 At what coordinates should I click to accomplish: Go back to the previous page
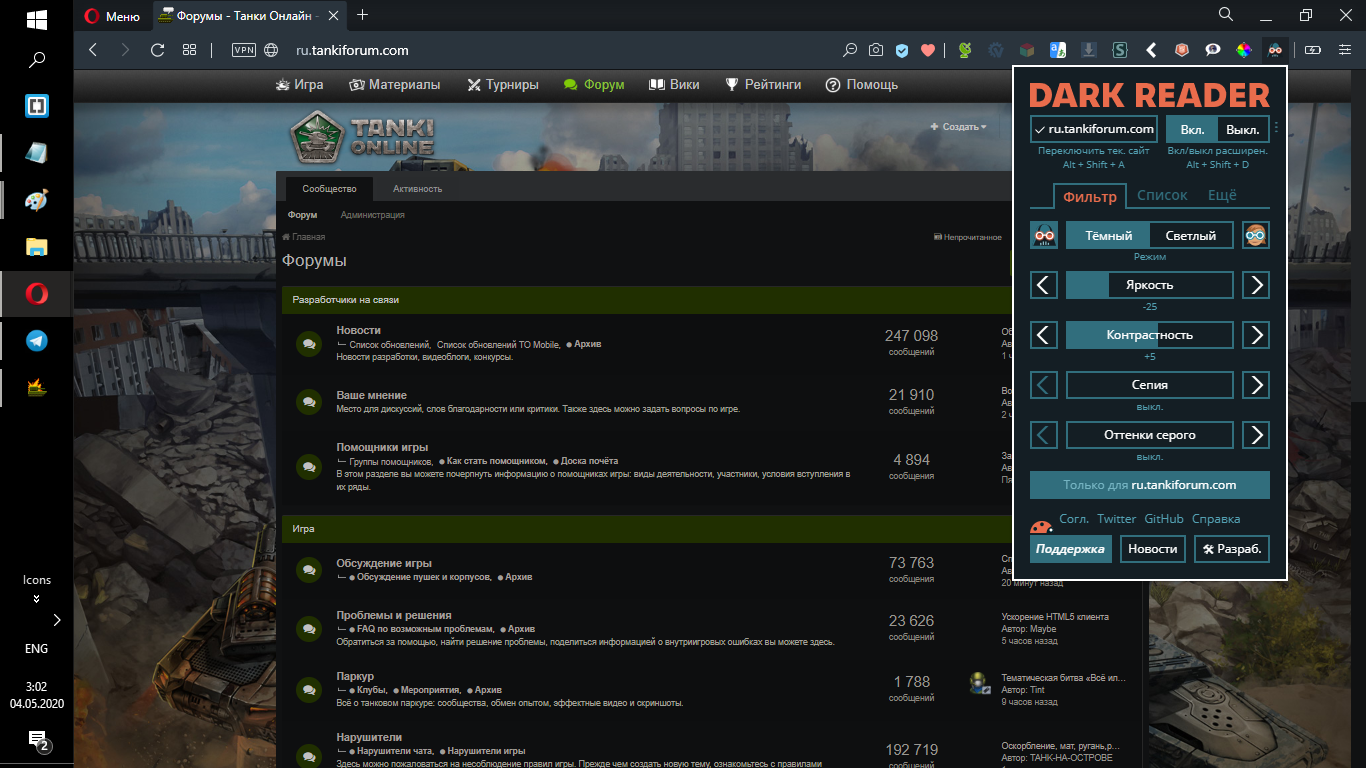tap(93, 50)
